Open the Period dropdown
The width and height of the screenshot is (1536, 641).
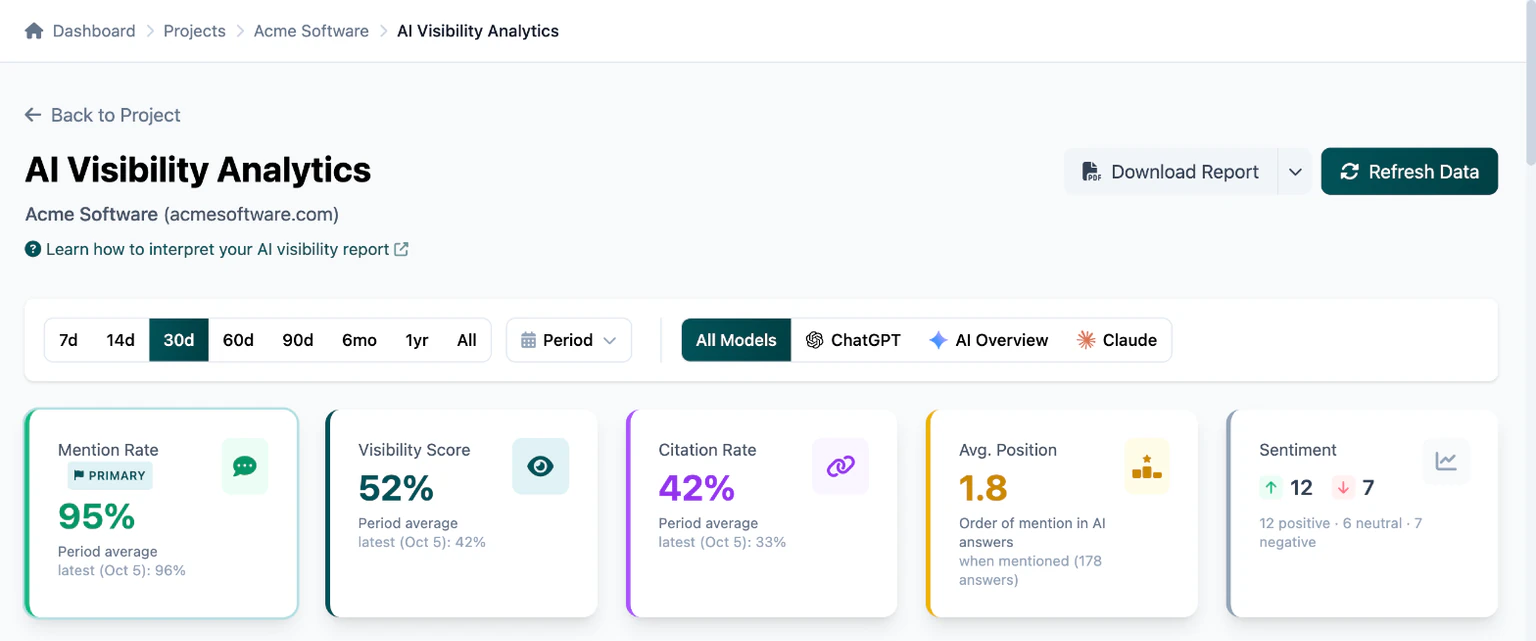pyautogui.click(x=569, y=340)
